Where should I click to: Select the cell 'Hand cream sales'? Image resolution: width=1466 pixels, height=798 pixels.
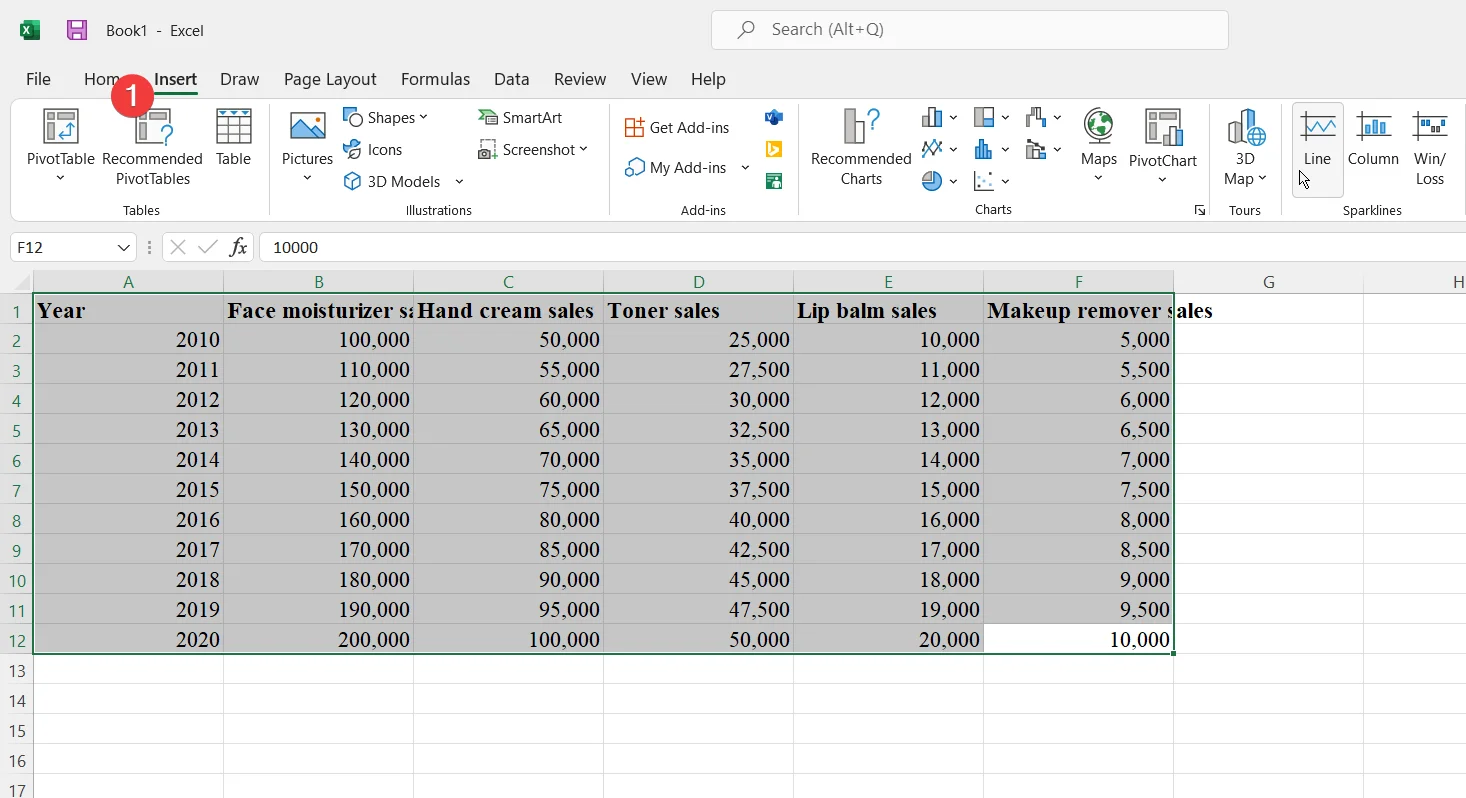point(508,310)
